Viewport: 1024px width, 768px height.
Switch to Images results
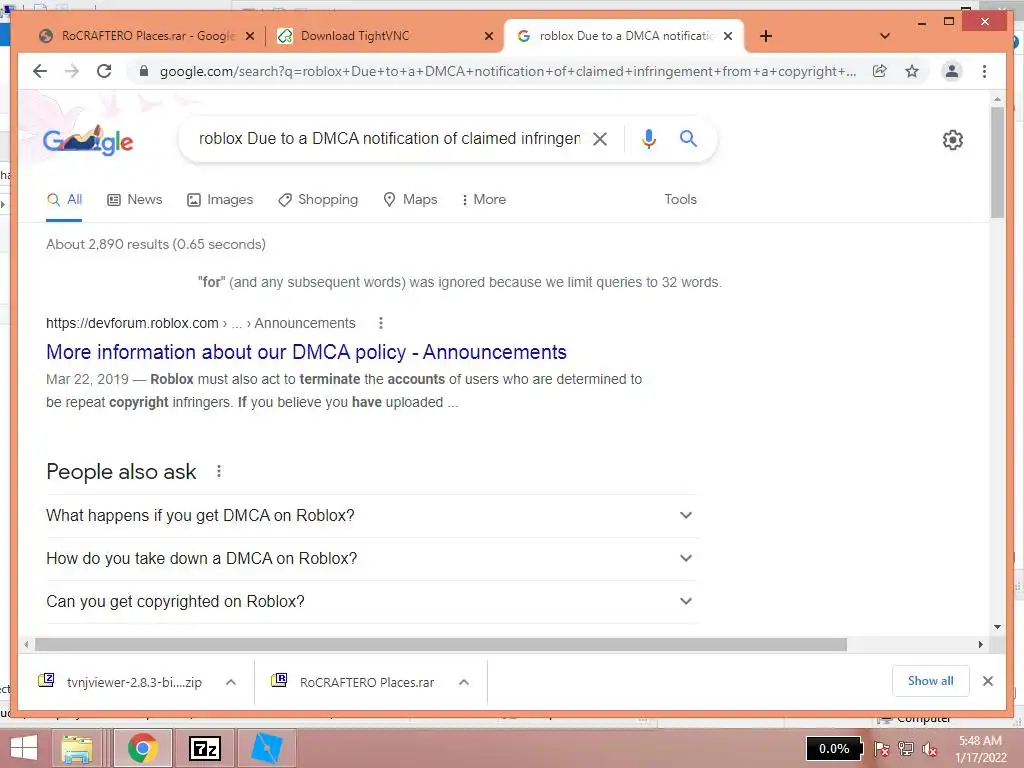pos(220,200)
